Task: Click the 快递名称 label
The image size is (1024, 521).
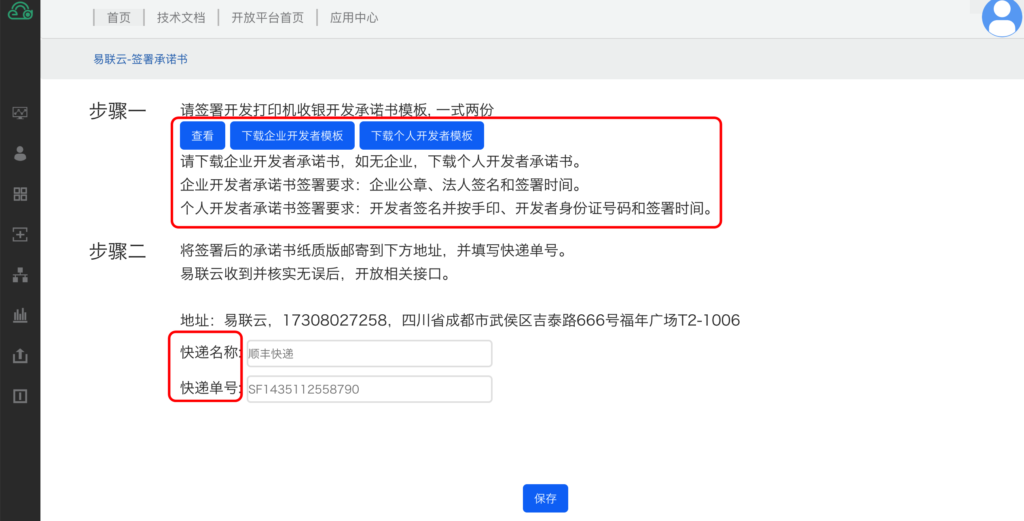Action: point(209,353)
